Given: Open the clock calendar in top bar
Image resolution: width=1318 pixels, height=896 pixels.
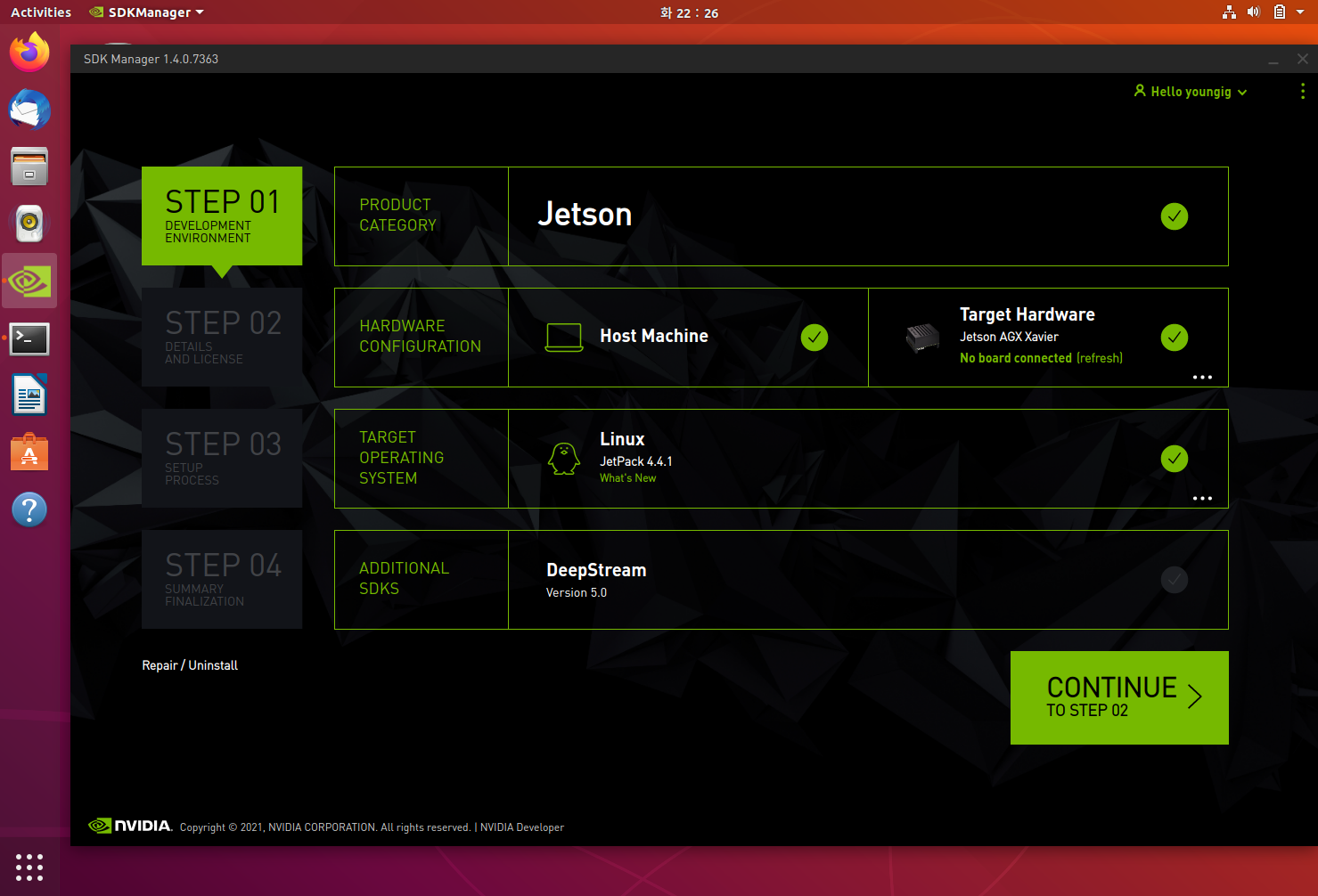Looking at the screenshot, I should (x=689, y=12).
